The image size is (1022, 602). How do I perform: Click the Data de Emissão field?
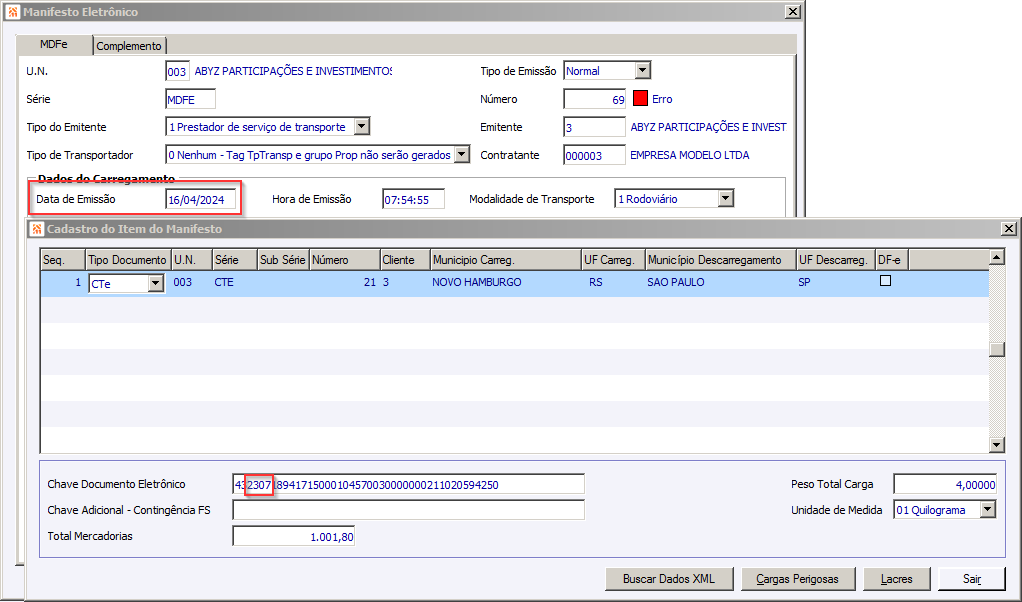[x=200, y=199]
